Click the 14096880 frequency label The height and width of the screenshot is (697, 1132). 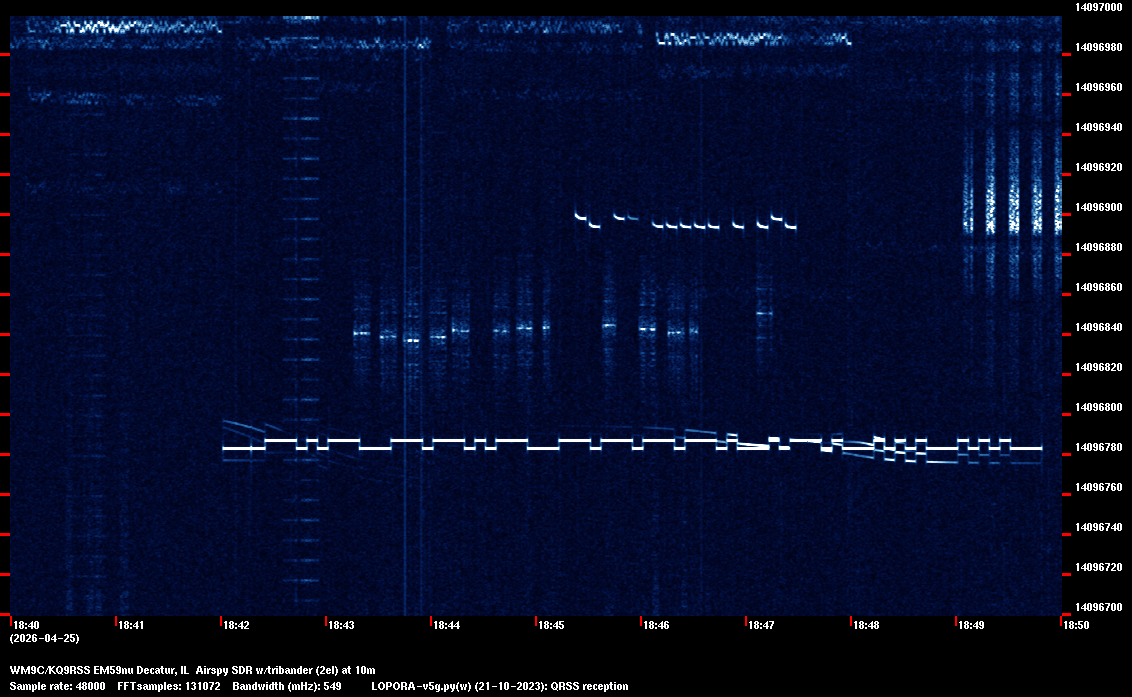1099,247
